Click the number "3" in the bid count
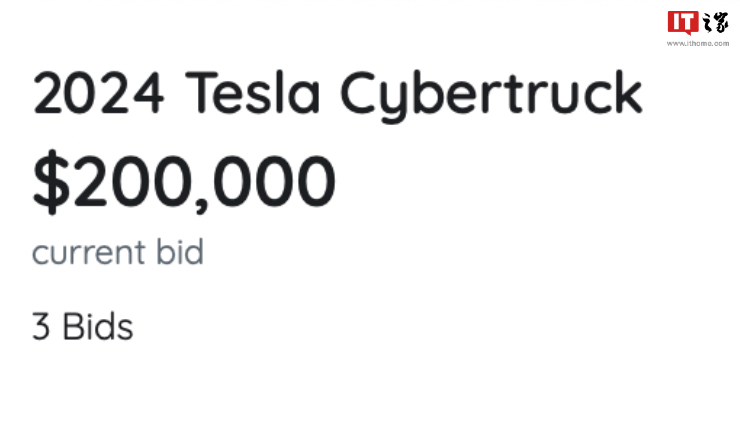Image resolution: width=740 pixels, height=440 pixels. pos(41,327)
